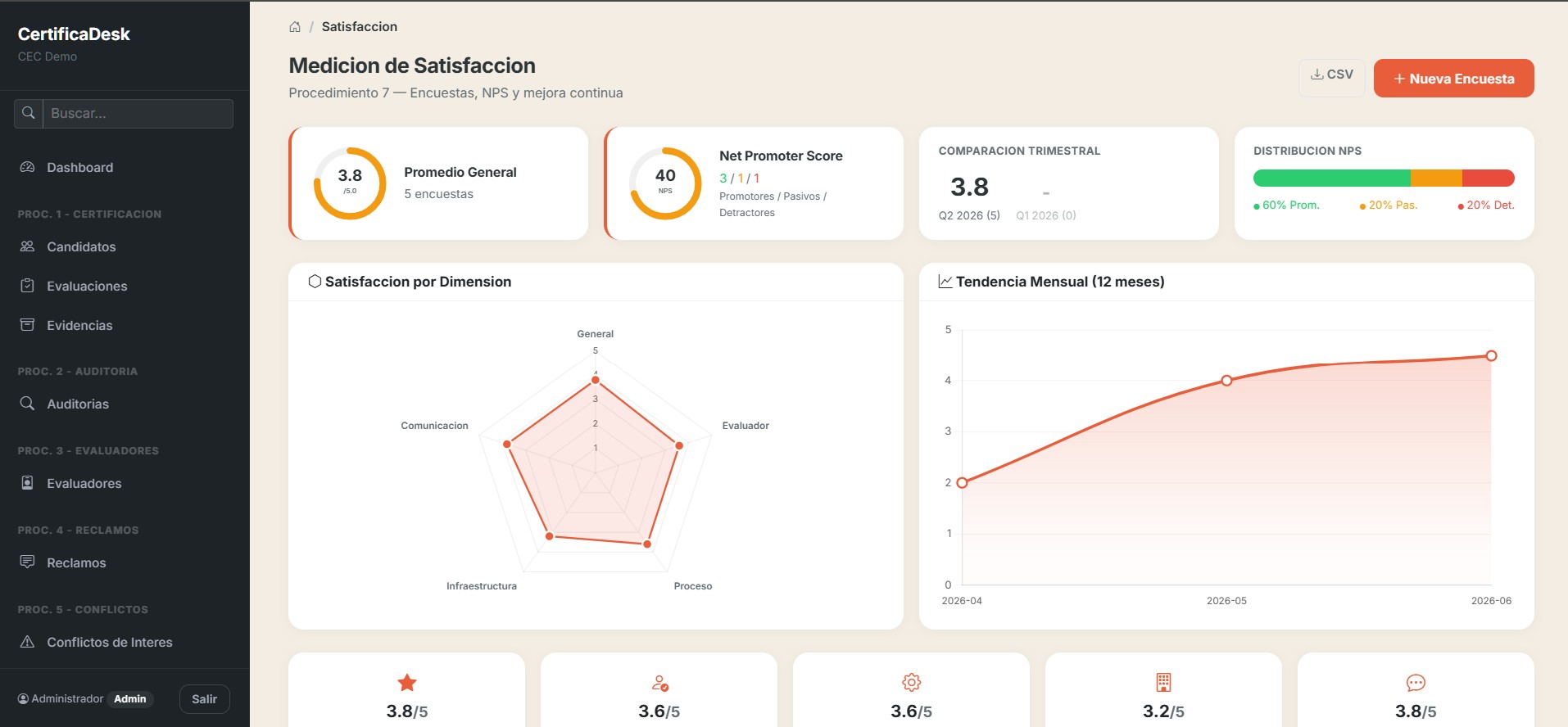This screenshot has width=1568, height=727.
Task: Click the green promoters segment of NPS bar
Action: point(1331,178)
